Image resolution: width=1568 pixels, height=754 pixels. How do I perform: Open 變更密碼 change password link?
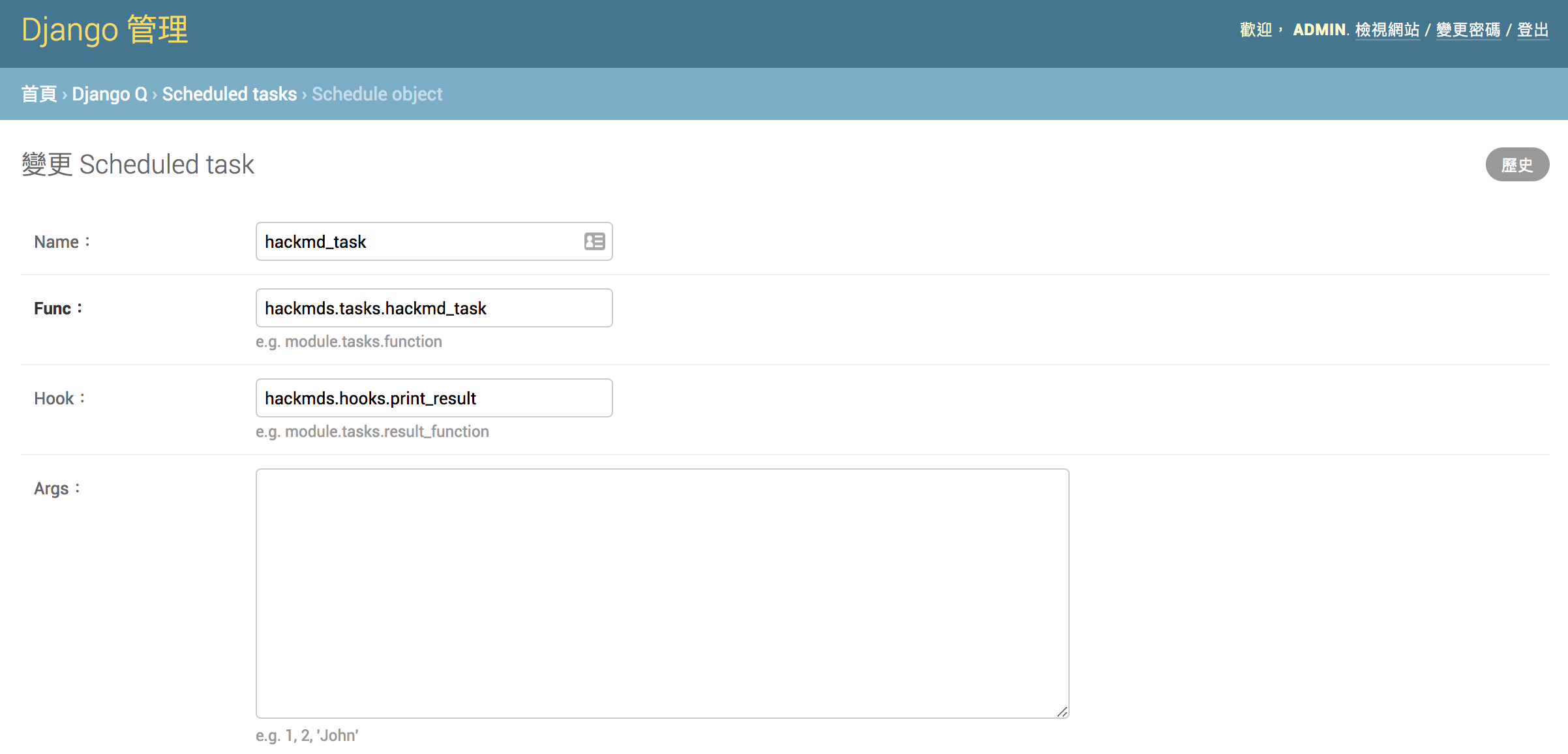1468,30
